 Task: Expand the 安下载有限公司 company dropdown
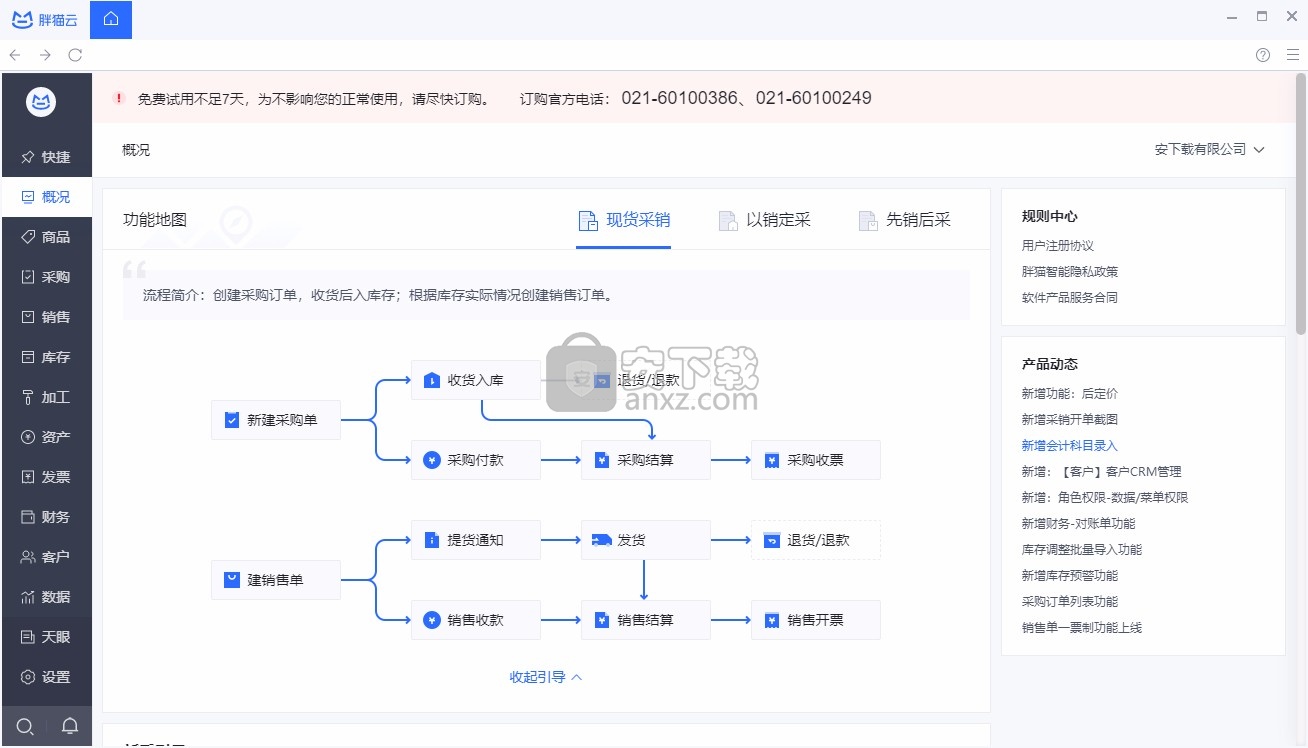(x=1209, y=149)
